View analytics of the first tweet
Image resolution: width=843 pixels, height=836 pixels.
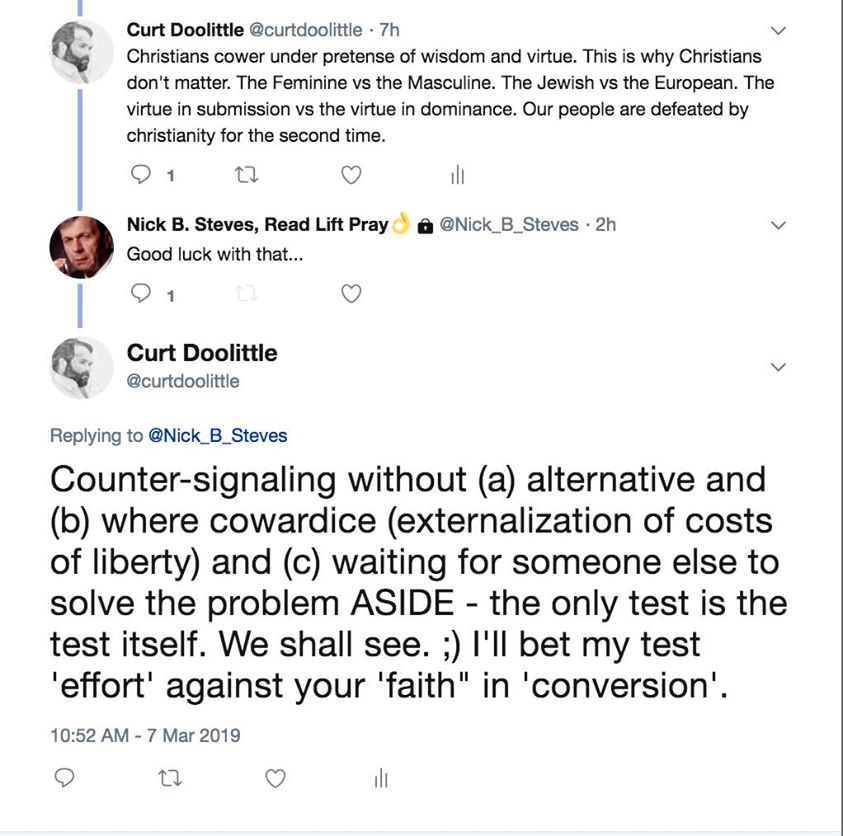tap(457, 175)
